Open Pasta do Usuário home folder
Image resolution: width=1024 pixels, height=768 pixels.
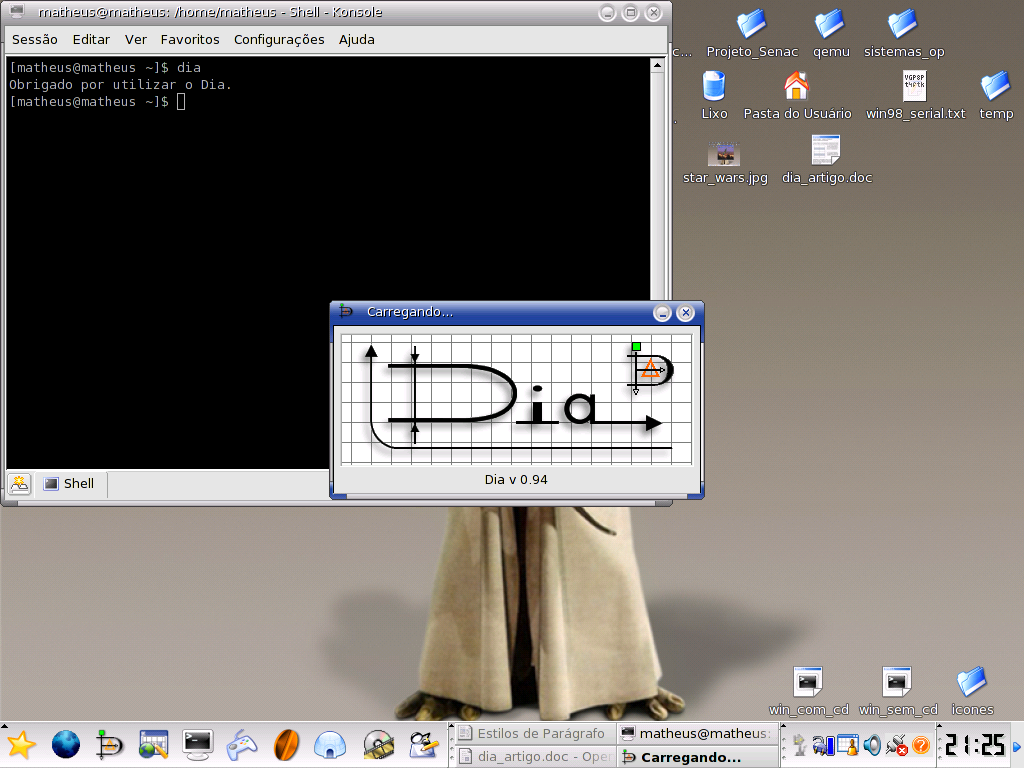pyautogui.click(x=797, y=95)
